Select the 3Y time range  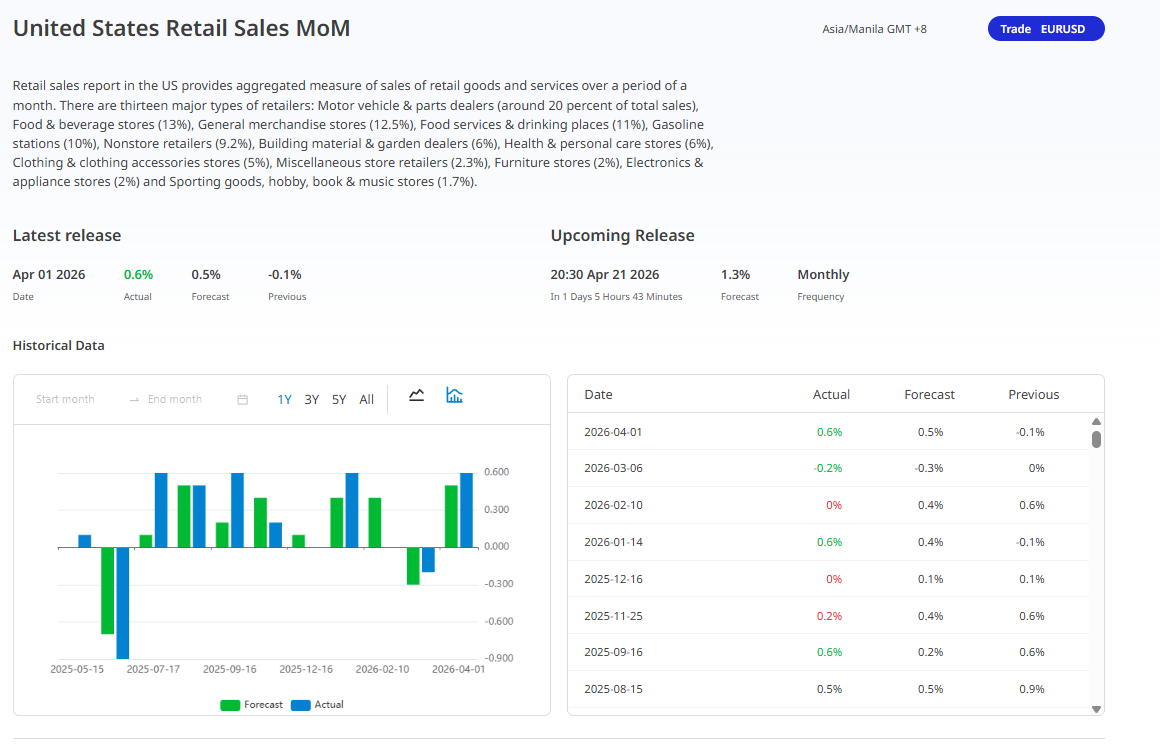tap(312, 400)
